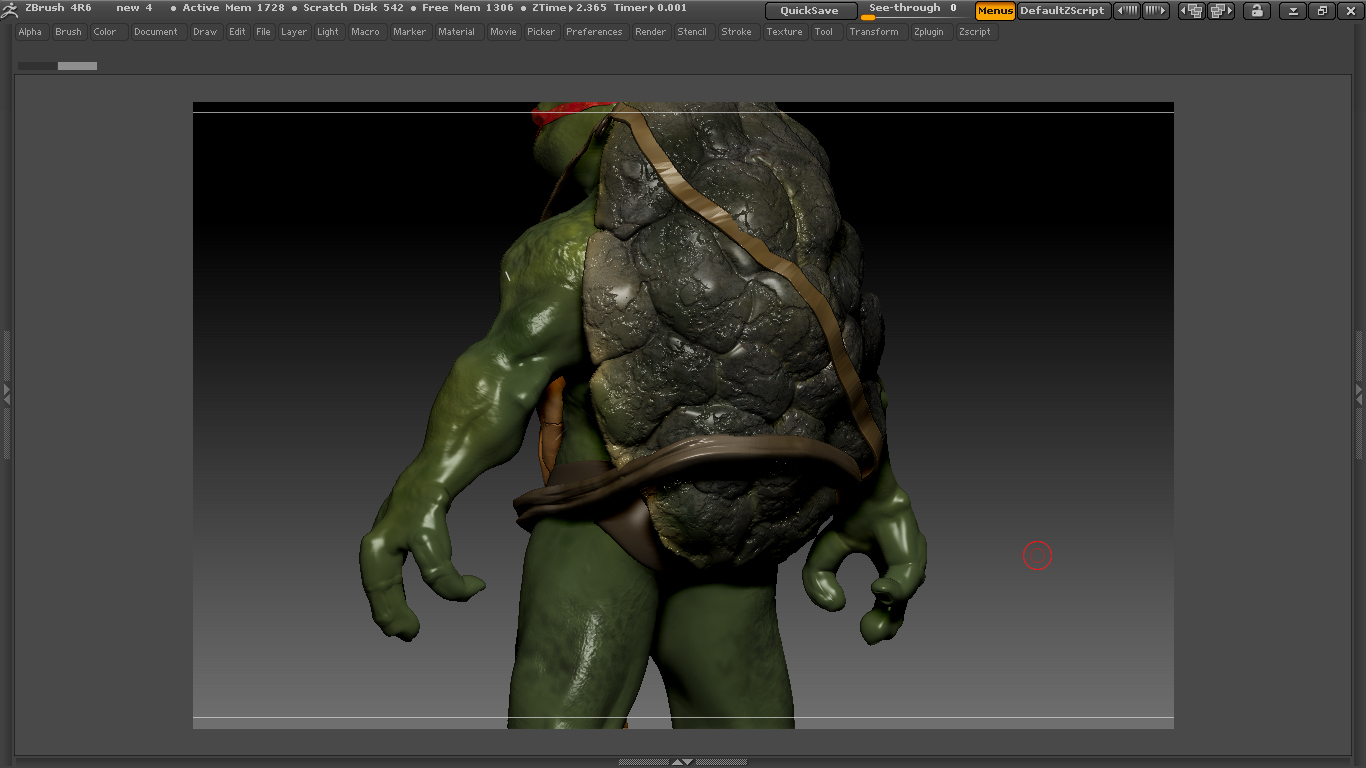Click the progress bar above the canvas
The height and width of the screenshot is (768, 1366).
tap(57, 66)
